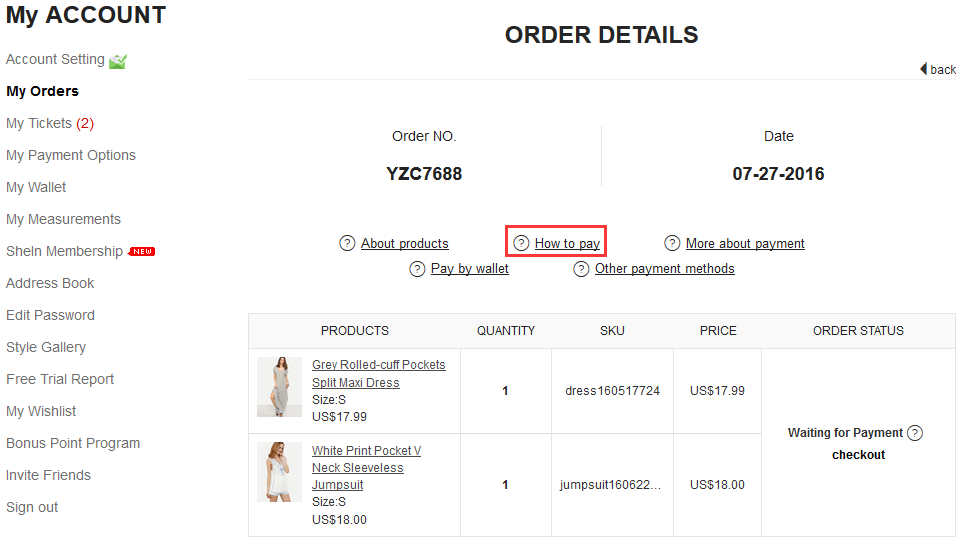The image size is (960, 541).
Task: Go to My Payment Options
Action: tap(71, 155)
